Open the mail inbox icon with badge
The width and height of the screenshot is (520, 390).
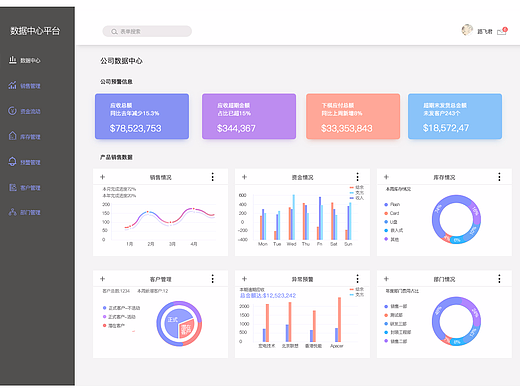coord(502,31)
